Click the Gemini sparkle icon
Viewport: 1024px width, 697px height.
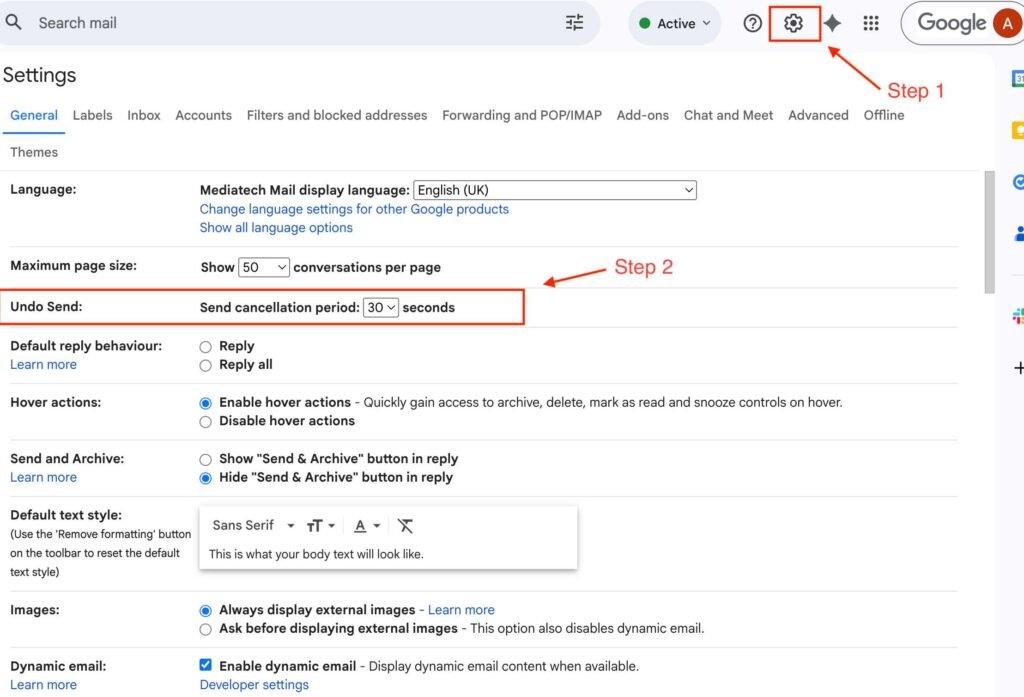point(832,23)
